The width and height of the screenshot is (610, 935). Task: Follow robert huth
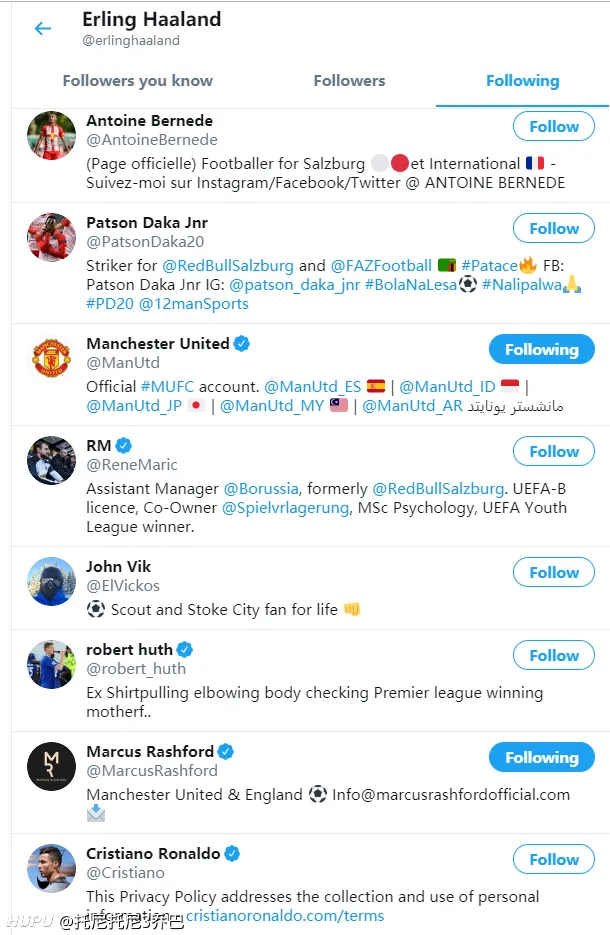(x=553, y=655)
